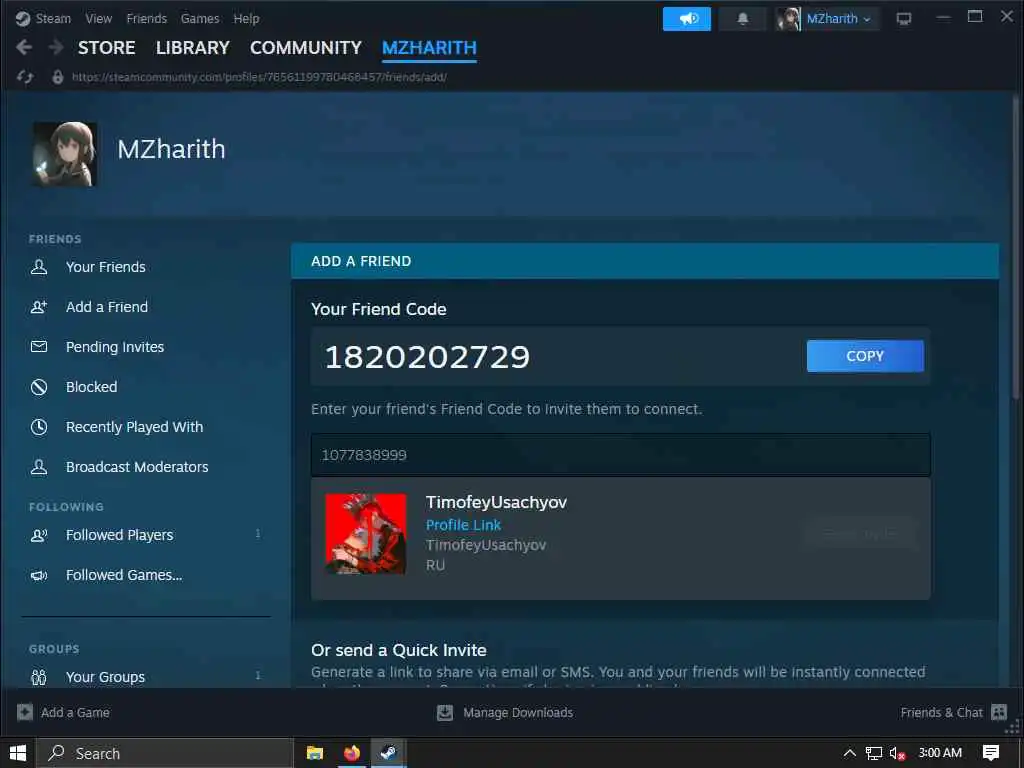Open the Friends & Chat window
Image resolution: width=1024 pixels, height=768 pixels.
[941, 712]
